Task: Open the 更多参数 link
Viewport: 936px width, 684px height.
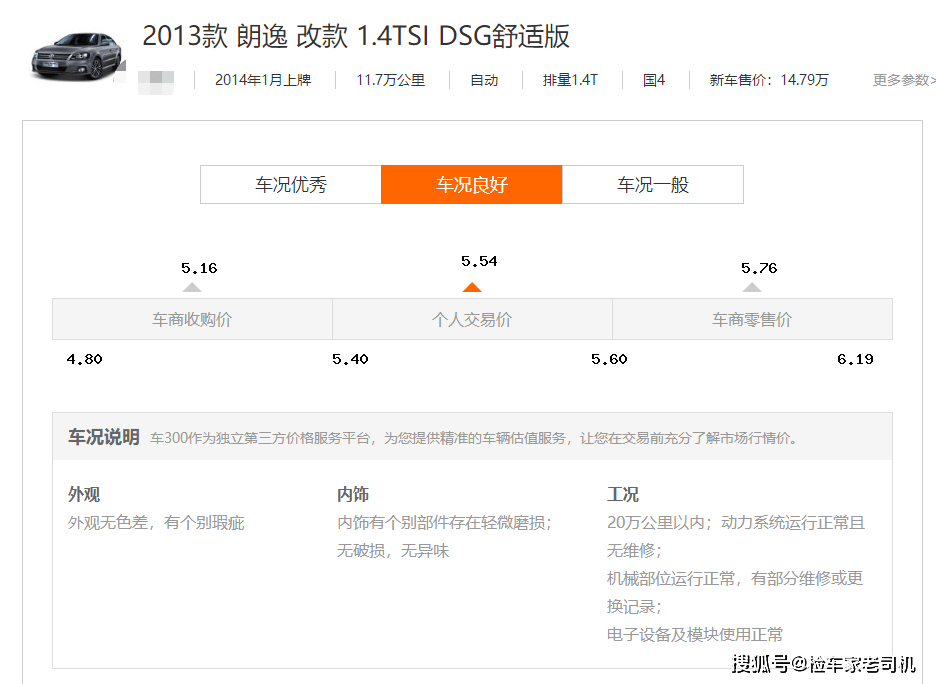Action: pos(903,80)
